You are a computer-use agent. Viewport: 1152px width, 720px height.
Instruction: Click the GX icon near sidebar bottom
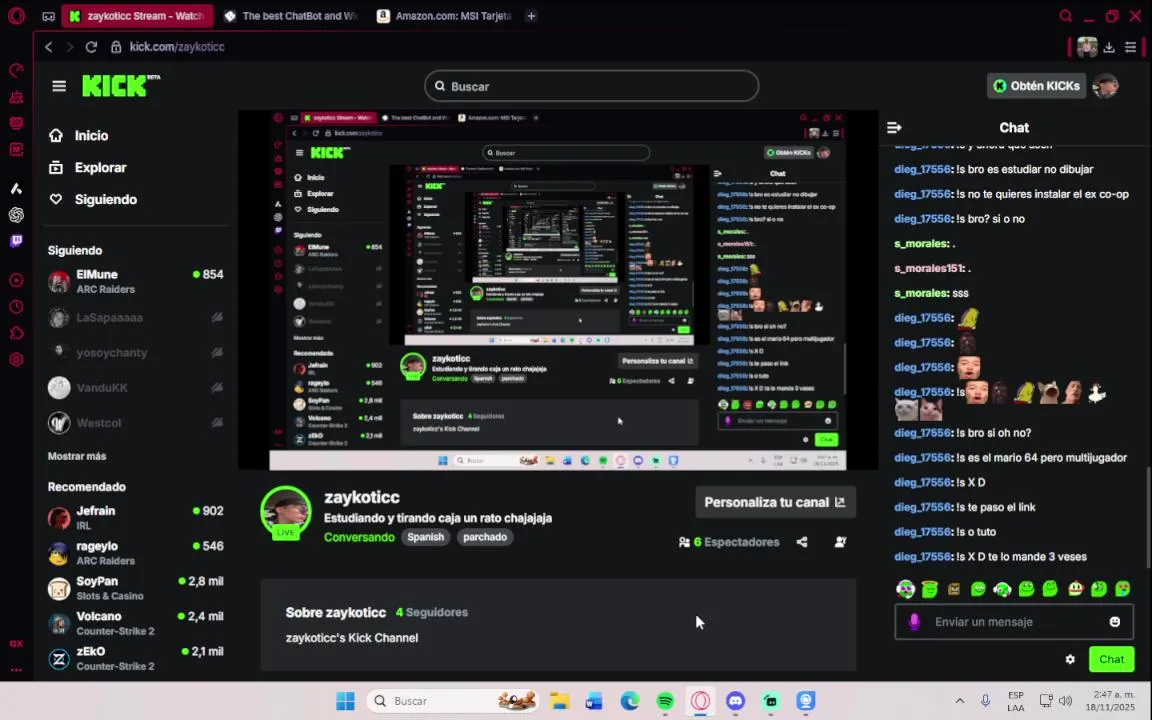pos(16,644)
